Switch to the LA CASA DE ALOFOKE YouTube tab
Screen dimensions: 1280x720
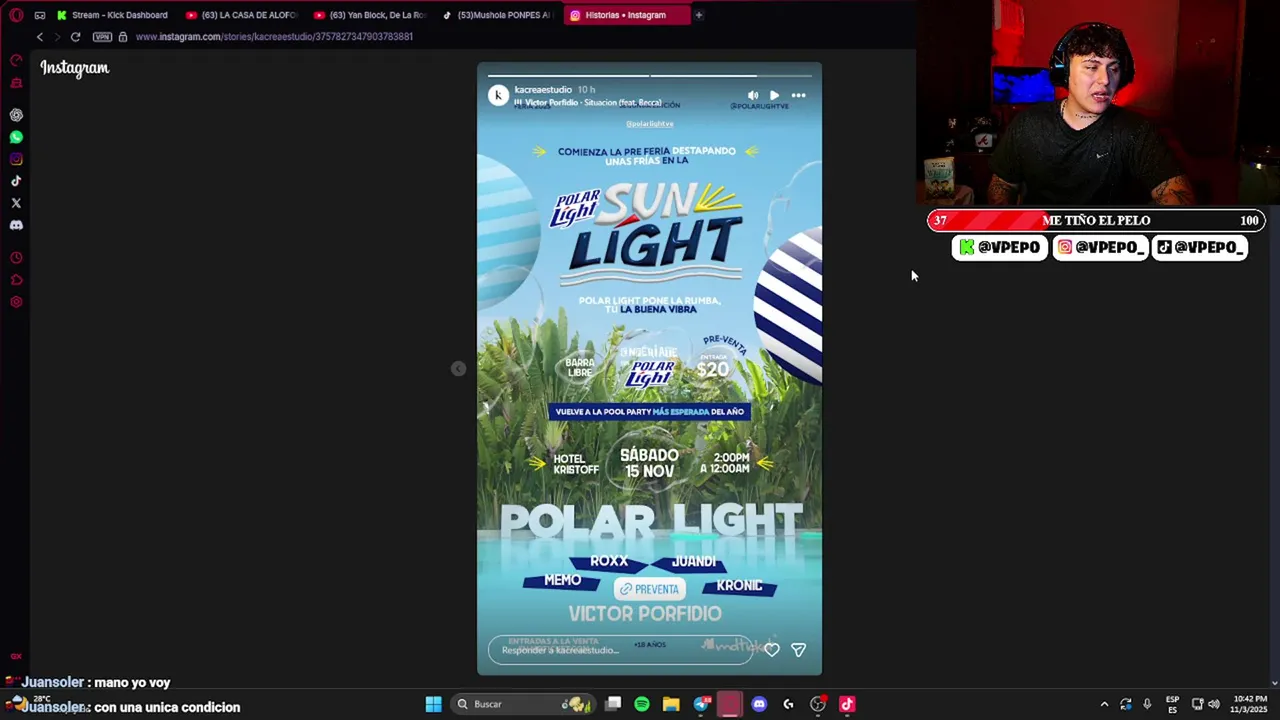point(243,15)
